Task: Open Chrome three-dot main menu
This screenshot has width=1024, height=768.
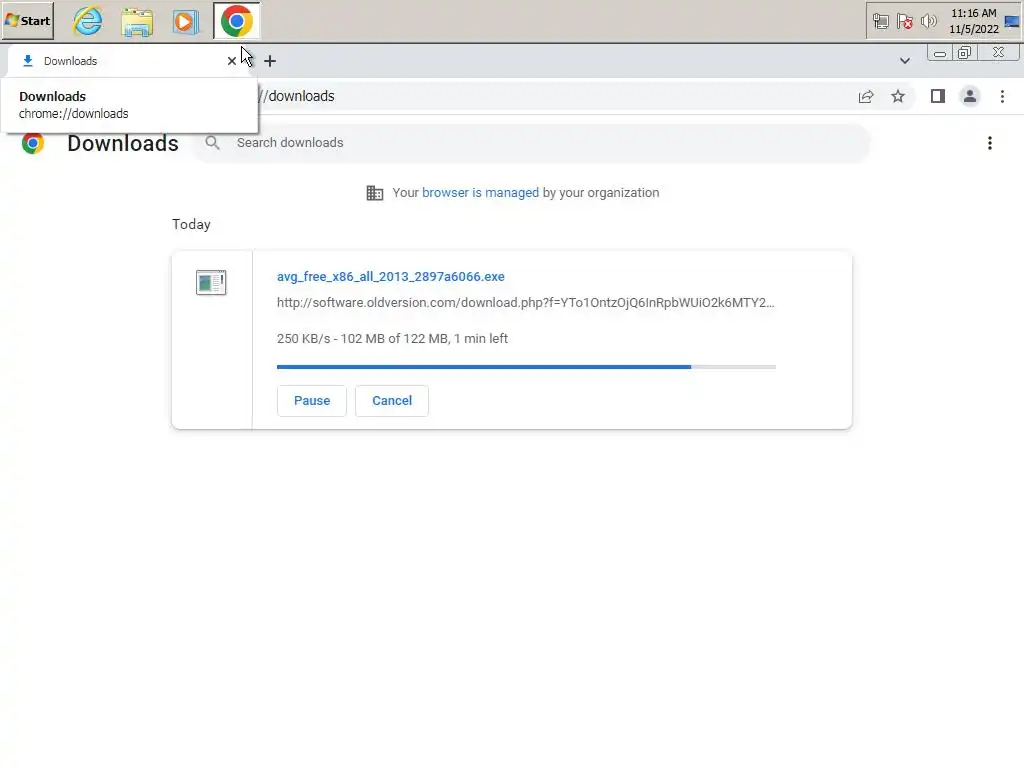Action: tap(1002, 97)
